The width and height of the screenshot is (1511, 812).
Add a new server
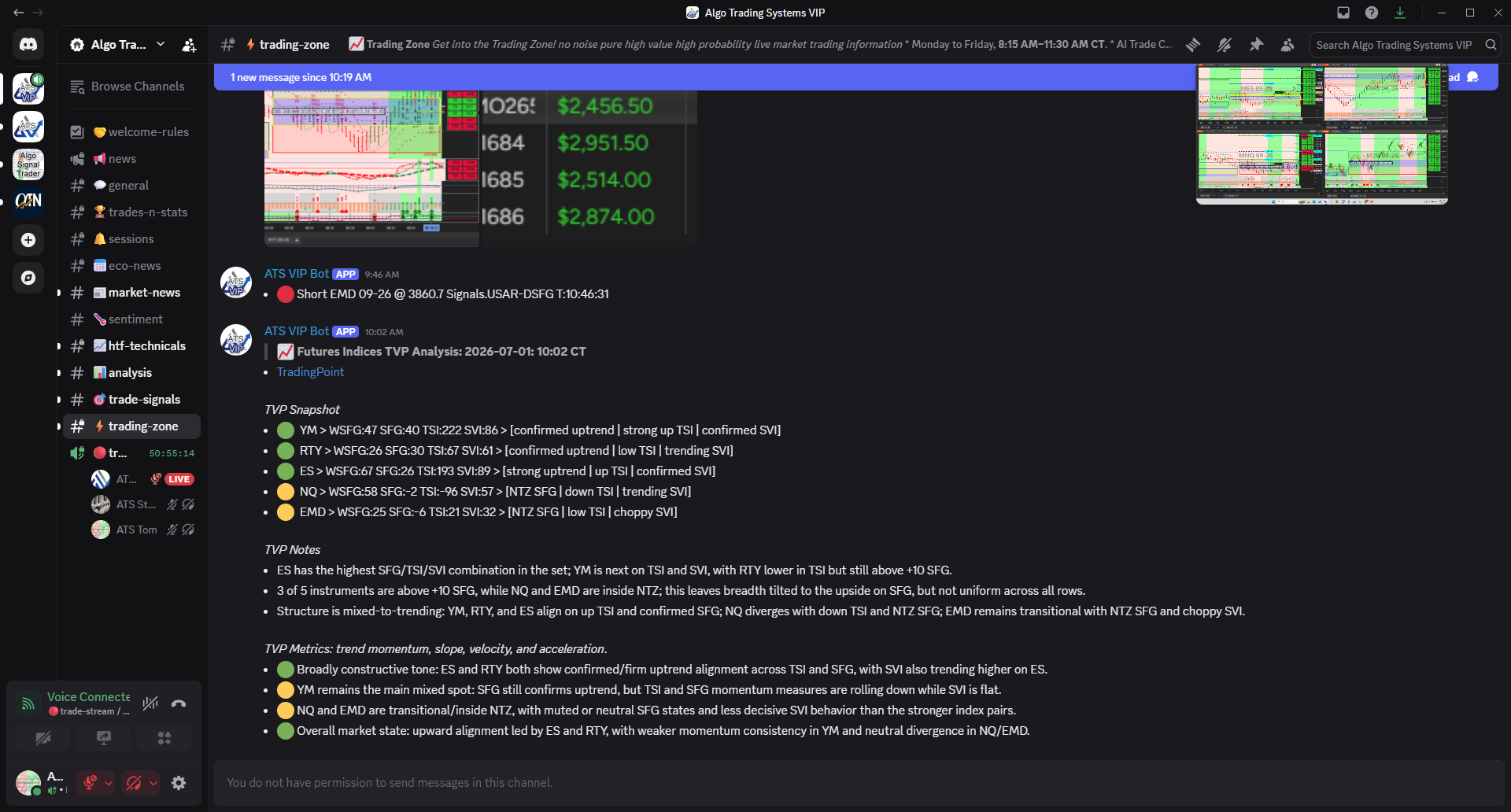(28, 240)
